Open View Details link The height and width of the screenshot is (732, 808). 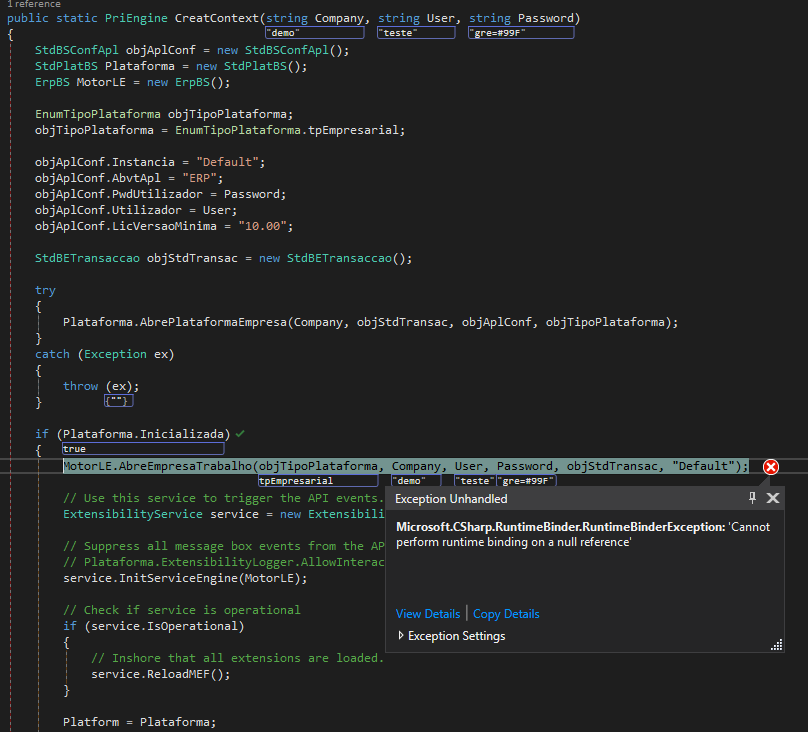click(x=428, y=614)
